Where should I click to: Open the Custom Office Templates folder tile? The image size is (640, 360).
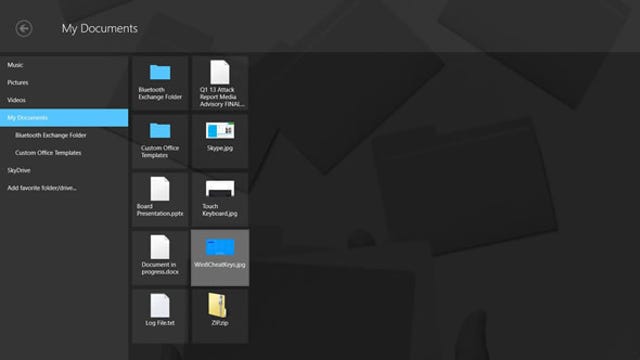(160, 142)
